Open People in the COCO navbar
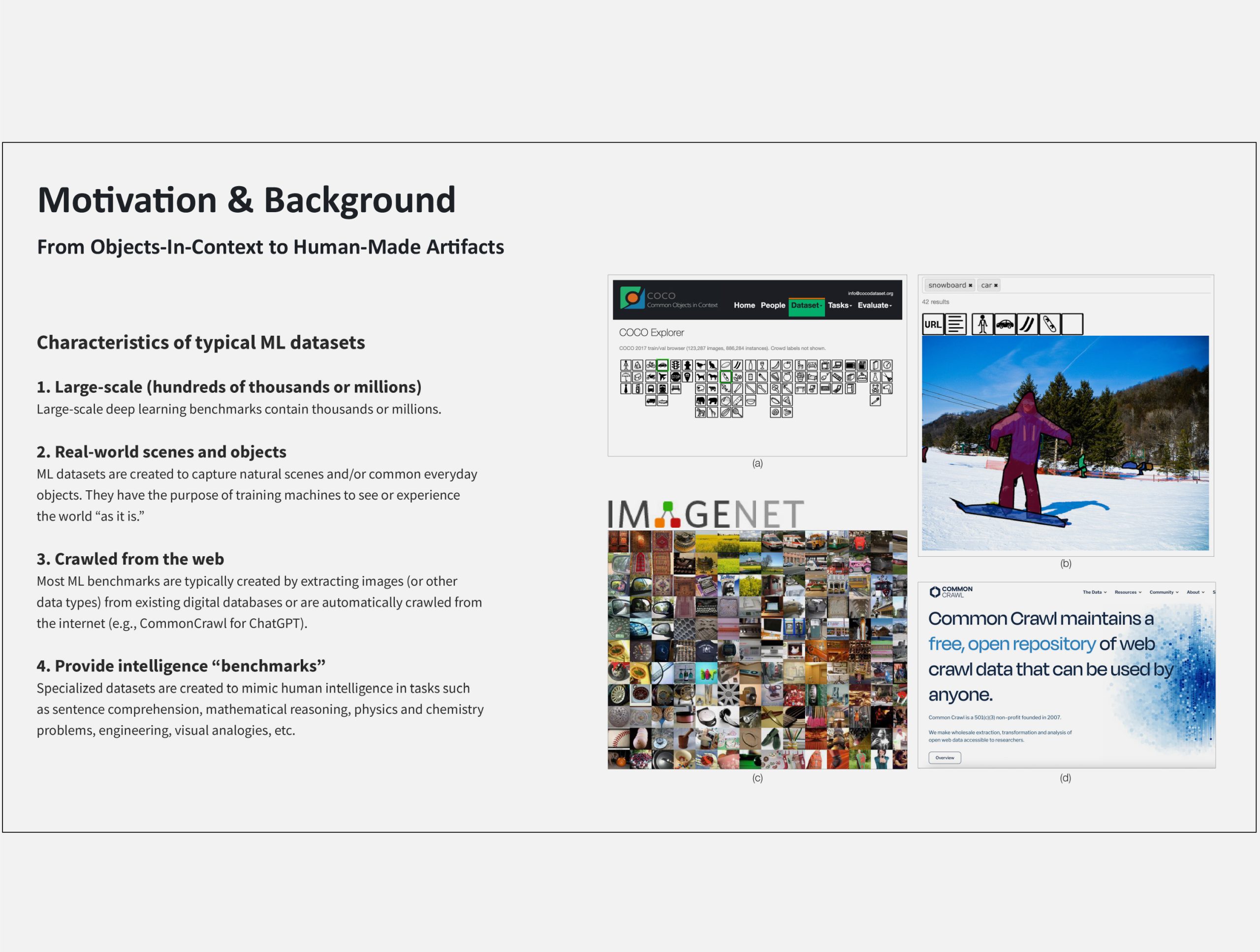 (773, 305)
